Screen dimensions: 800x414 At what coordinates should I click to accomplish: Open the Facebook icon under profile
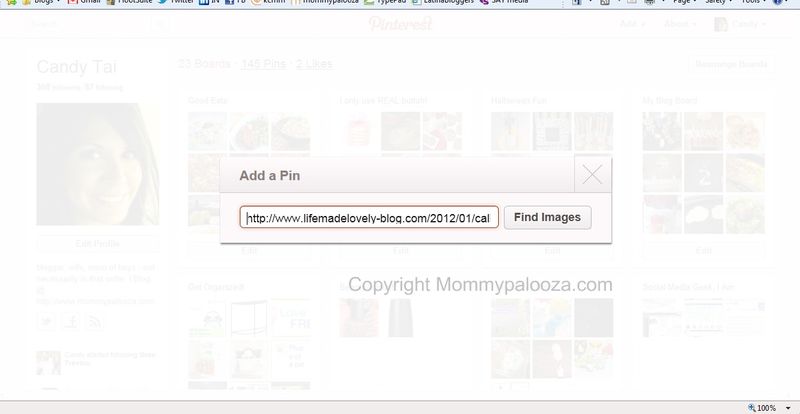coord(70,321)
